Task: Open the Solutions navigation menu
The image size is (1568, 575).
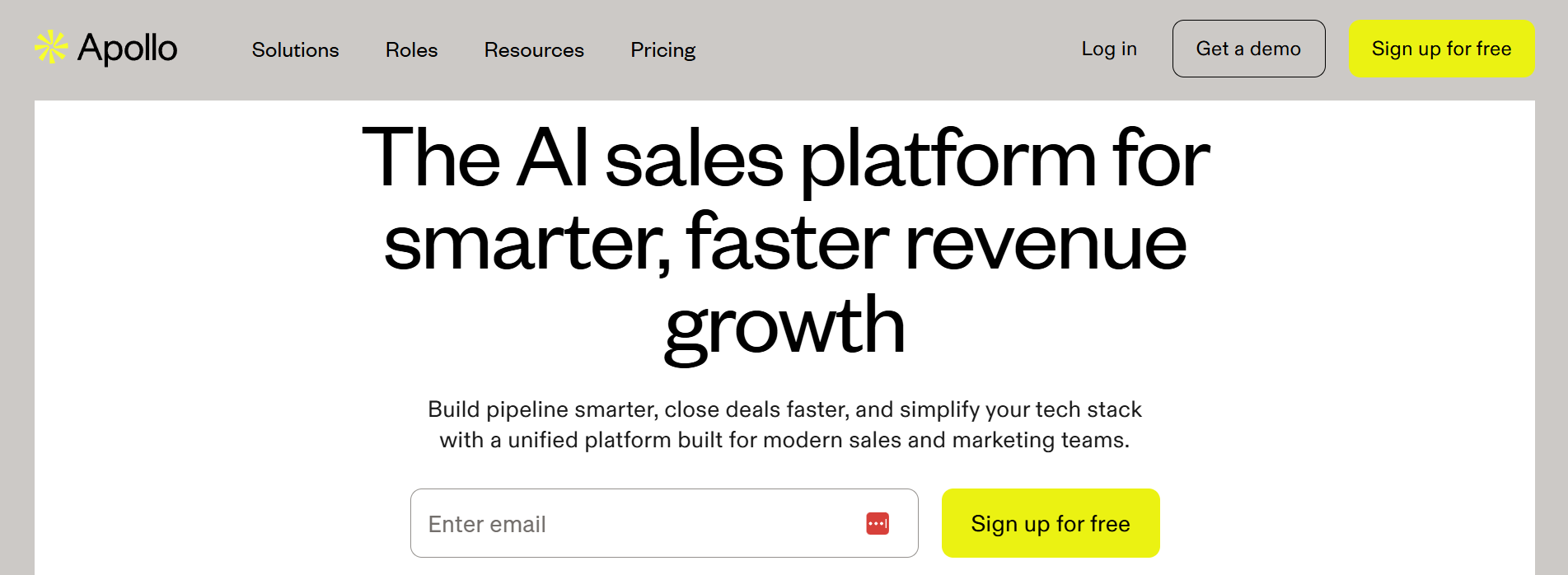Action: [295, 50]
